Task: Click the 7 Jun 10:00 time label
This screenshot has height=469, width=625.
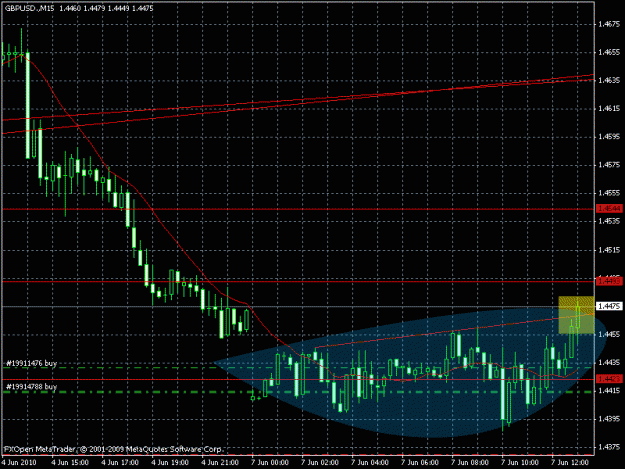Action: click(x=520, y=463)
